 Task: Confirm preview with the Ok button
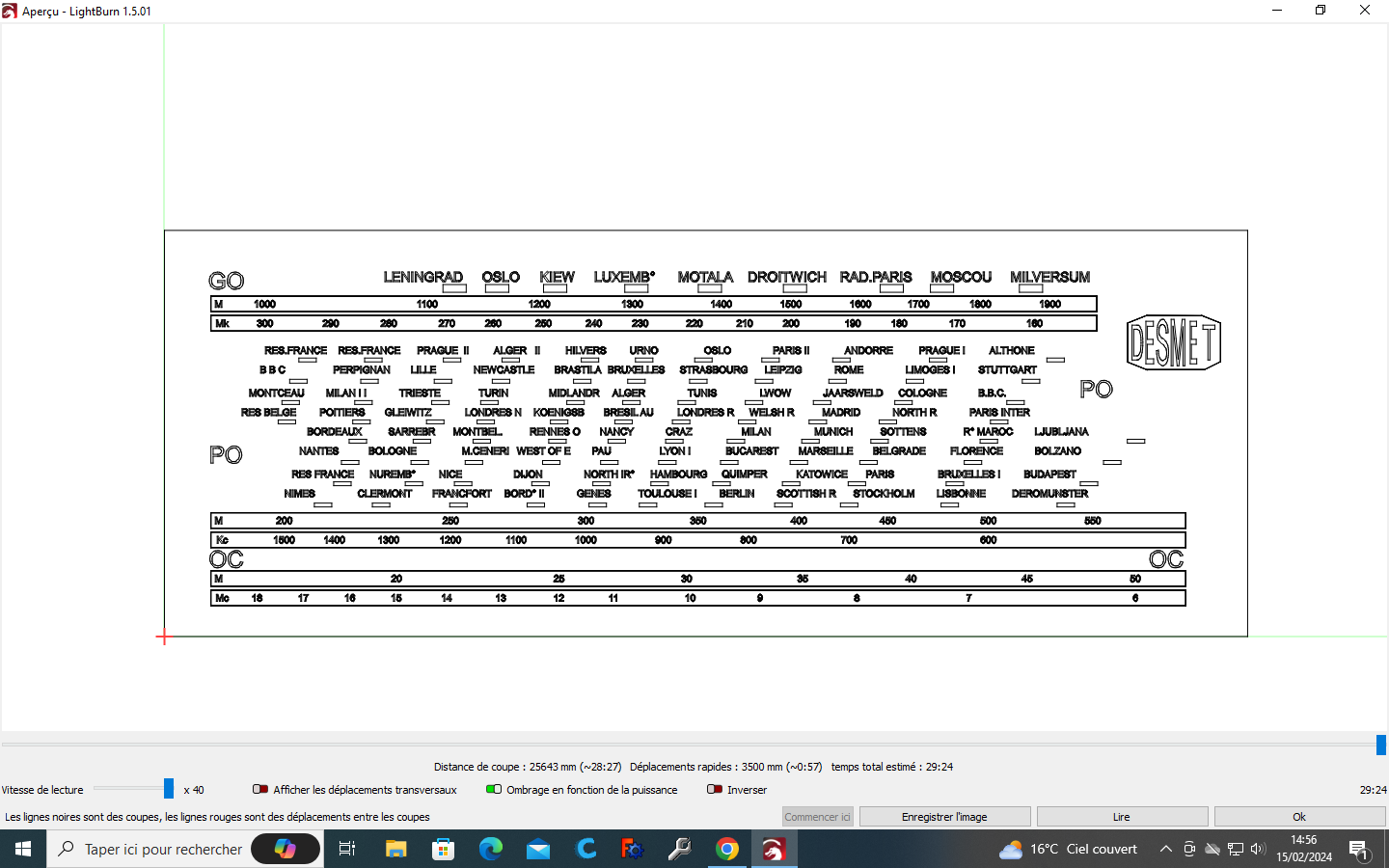coord(1299,817)
